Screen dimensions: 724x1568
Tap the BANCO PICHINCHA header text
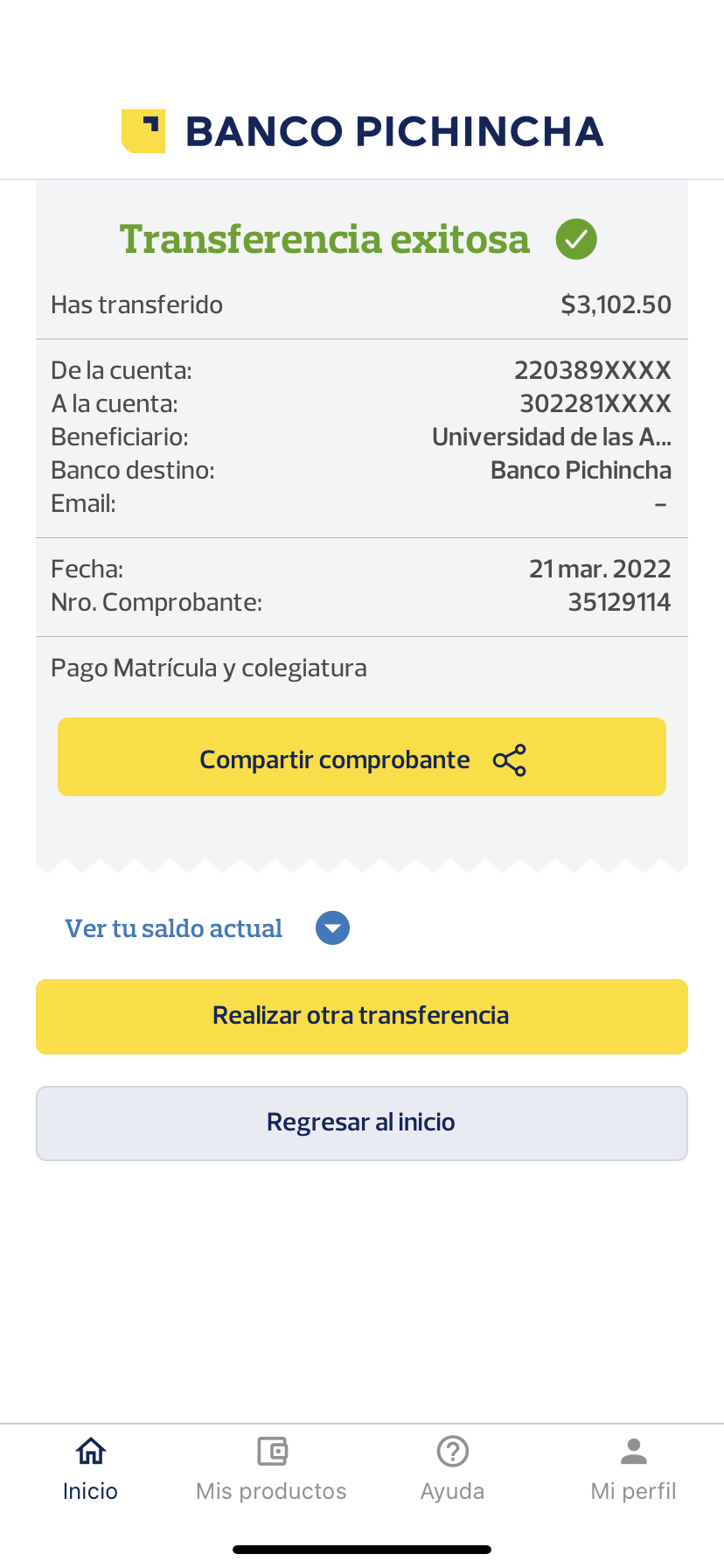coord(394,131)
